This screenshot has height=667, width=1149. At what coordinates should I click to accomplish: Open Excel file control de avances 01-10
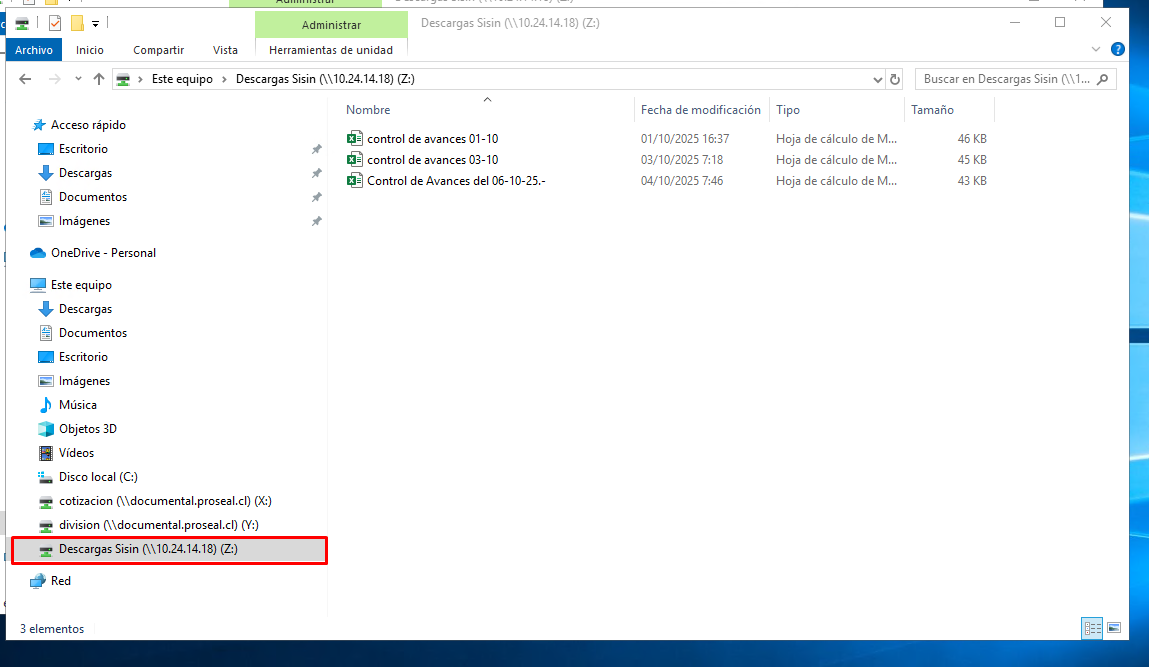432,139
